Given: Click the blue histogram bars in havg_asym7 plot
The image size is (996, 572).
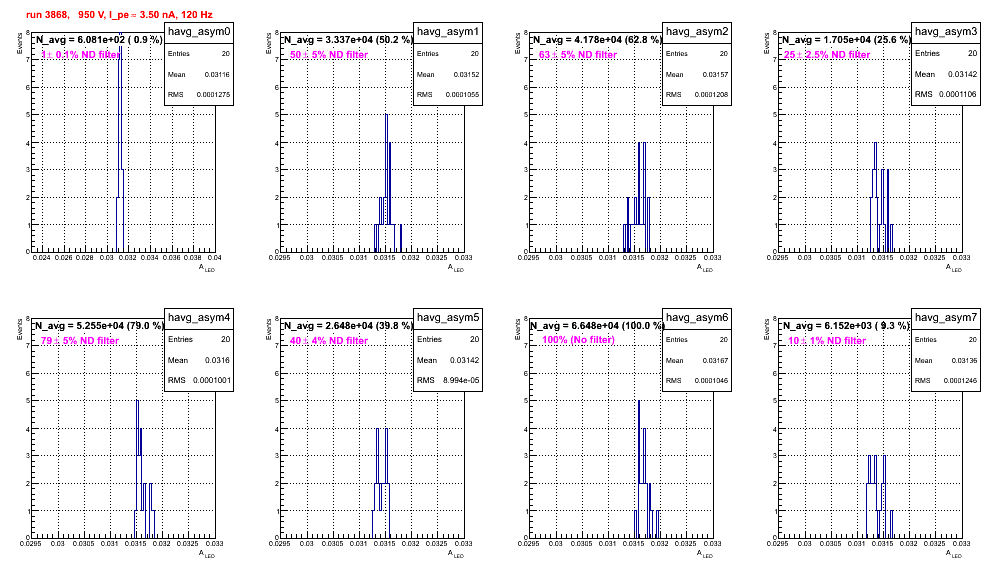Looking at the screenshot, I should coord(880,496).
